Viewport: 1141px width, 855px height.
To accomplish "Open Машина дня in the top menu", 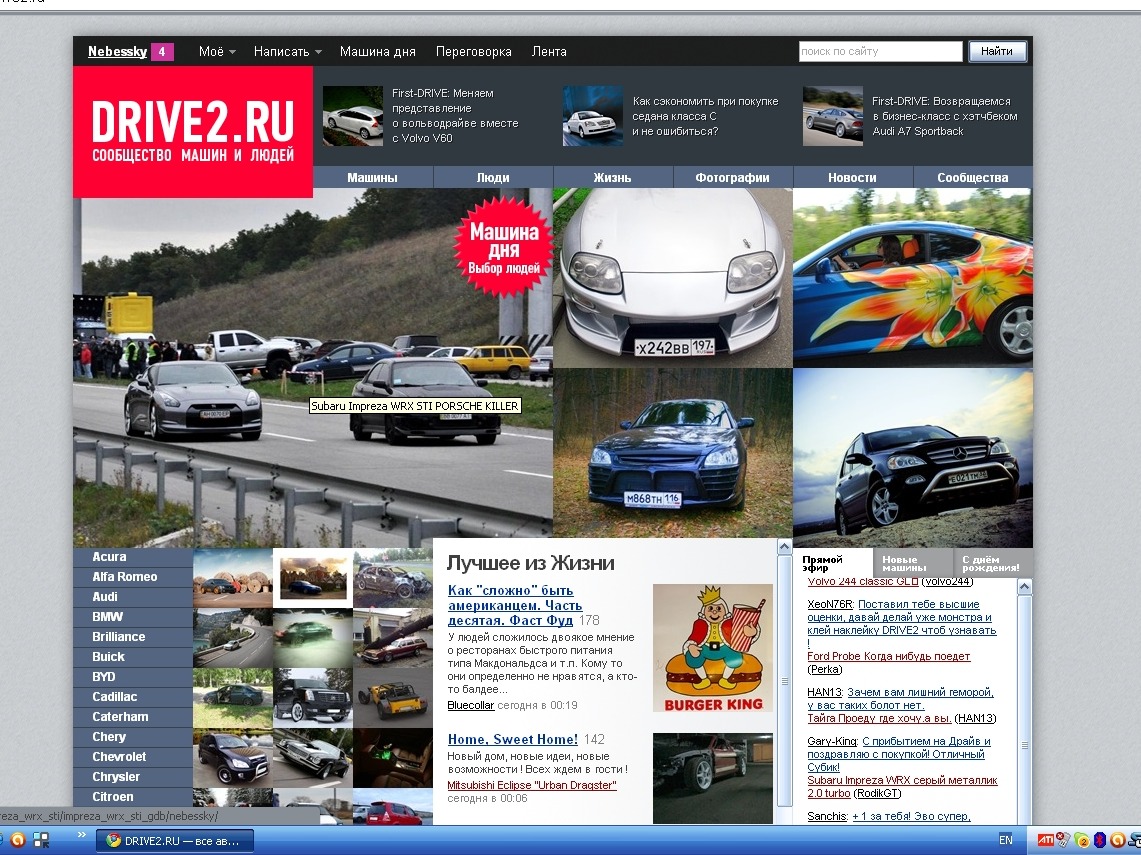I will pos(378,52).
